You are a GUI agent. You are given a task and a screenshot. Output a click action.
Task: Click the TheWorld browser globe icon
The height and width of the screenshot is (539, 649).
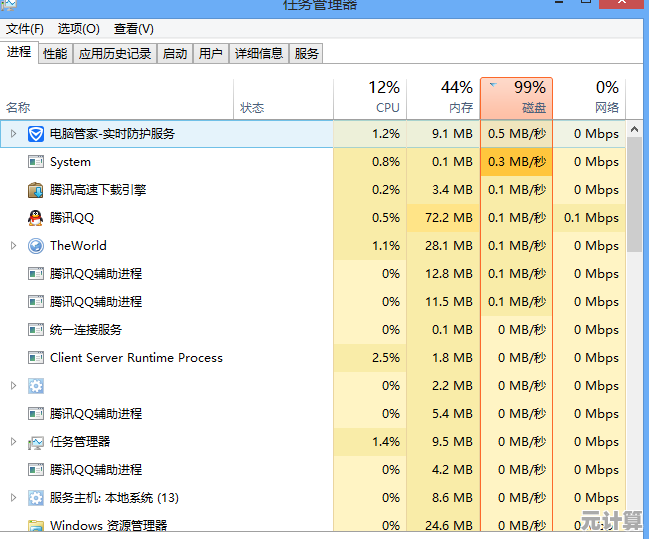click(x=36, y=246)
